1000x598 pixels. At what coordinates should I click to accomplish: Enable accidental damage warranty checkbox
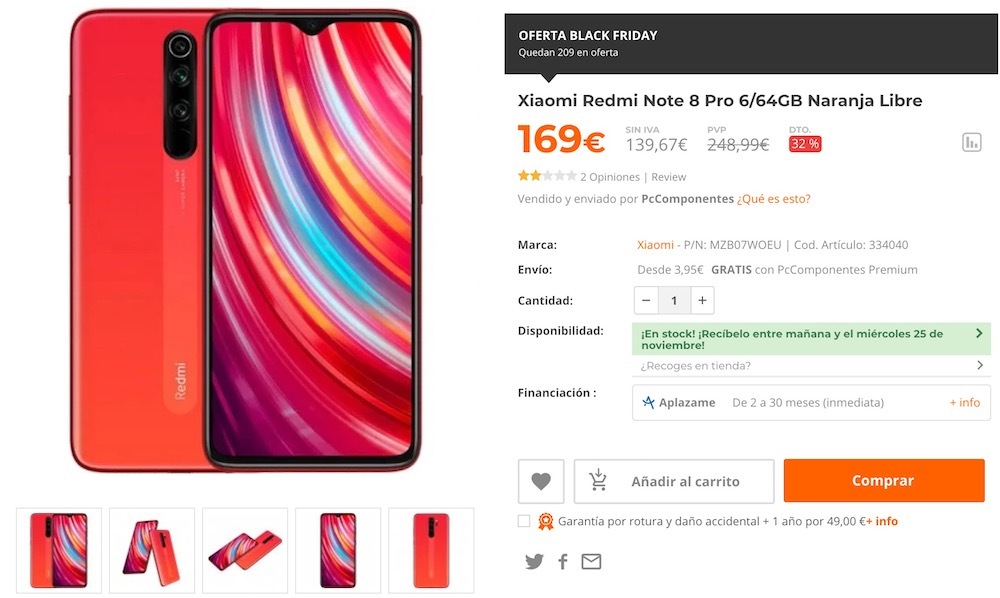[x=524, y=521]
